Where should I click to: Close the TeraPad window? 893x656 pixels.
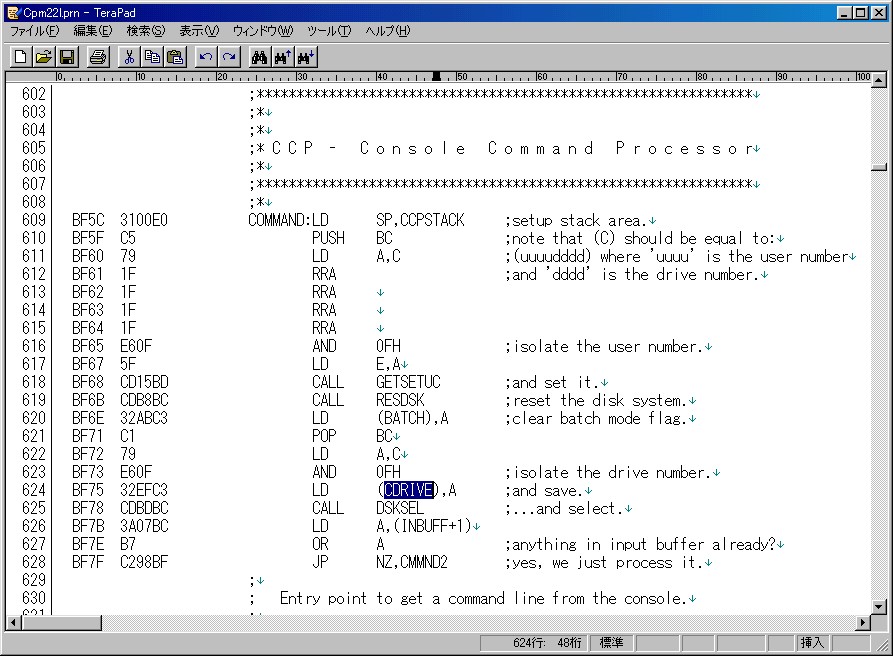coord(879,13)
